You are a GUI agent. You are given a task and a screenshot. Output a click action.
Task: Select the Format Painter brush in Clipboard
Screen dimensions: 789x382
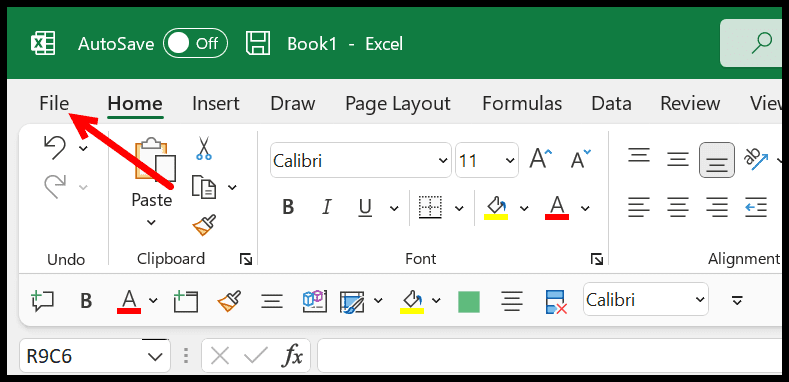204,225
